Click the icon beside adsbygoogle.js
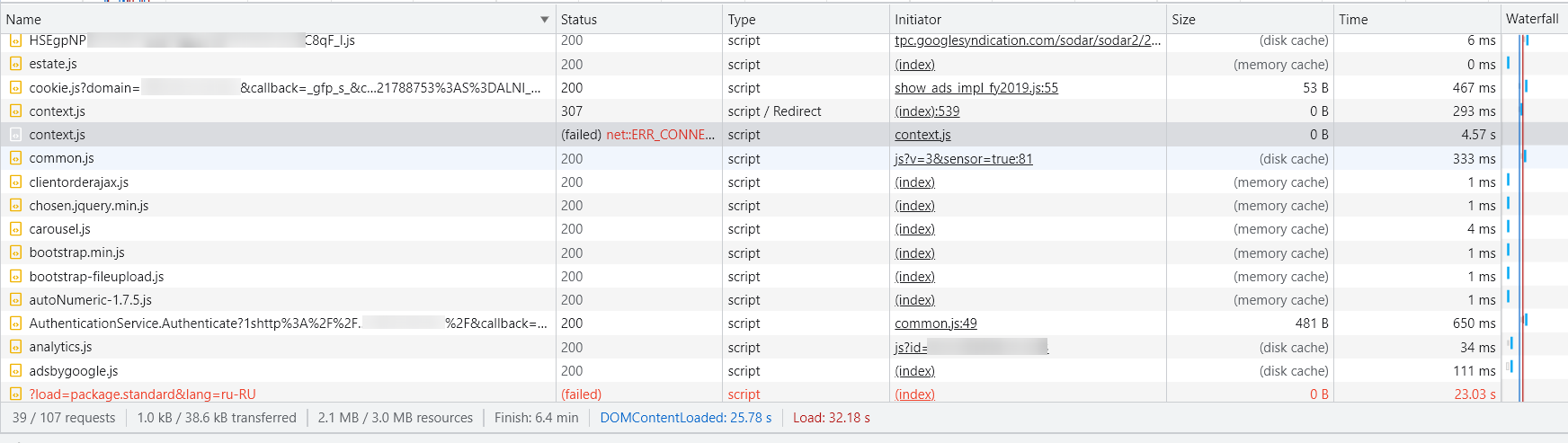Screen dimensions: 1568x443 pyautogui.click(x=15, y=370)
